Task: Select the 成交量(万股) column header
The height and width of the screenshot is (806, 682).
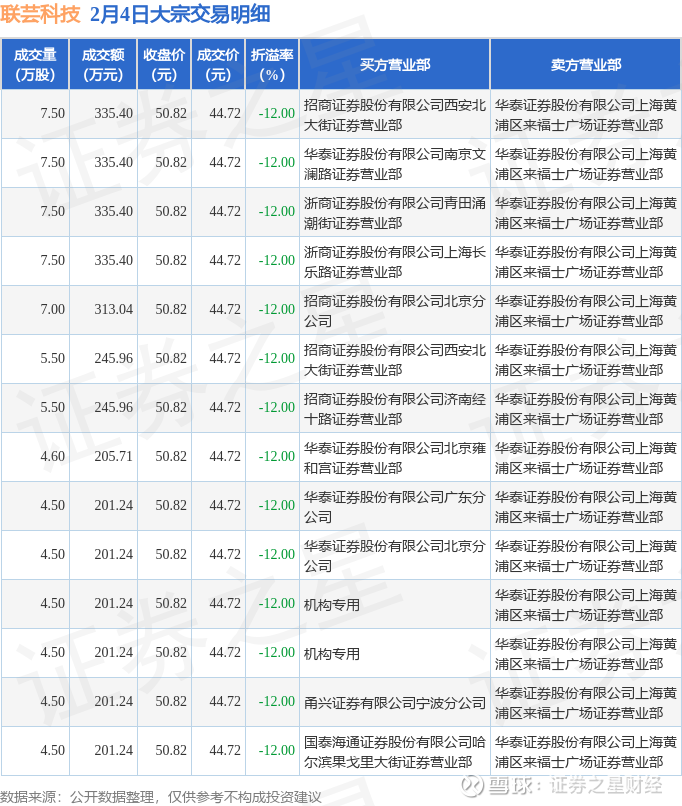Action: click(35, 65)
